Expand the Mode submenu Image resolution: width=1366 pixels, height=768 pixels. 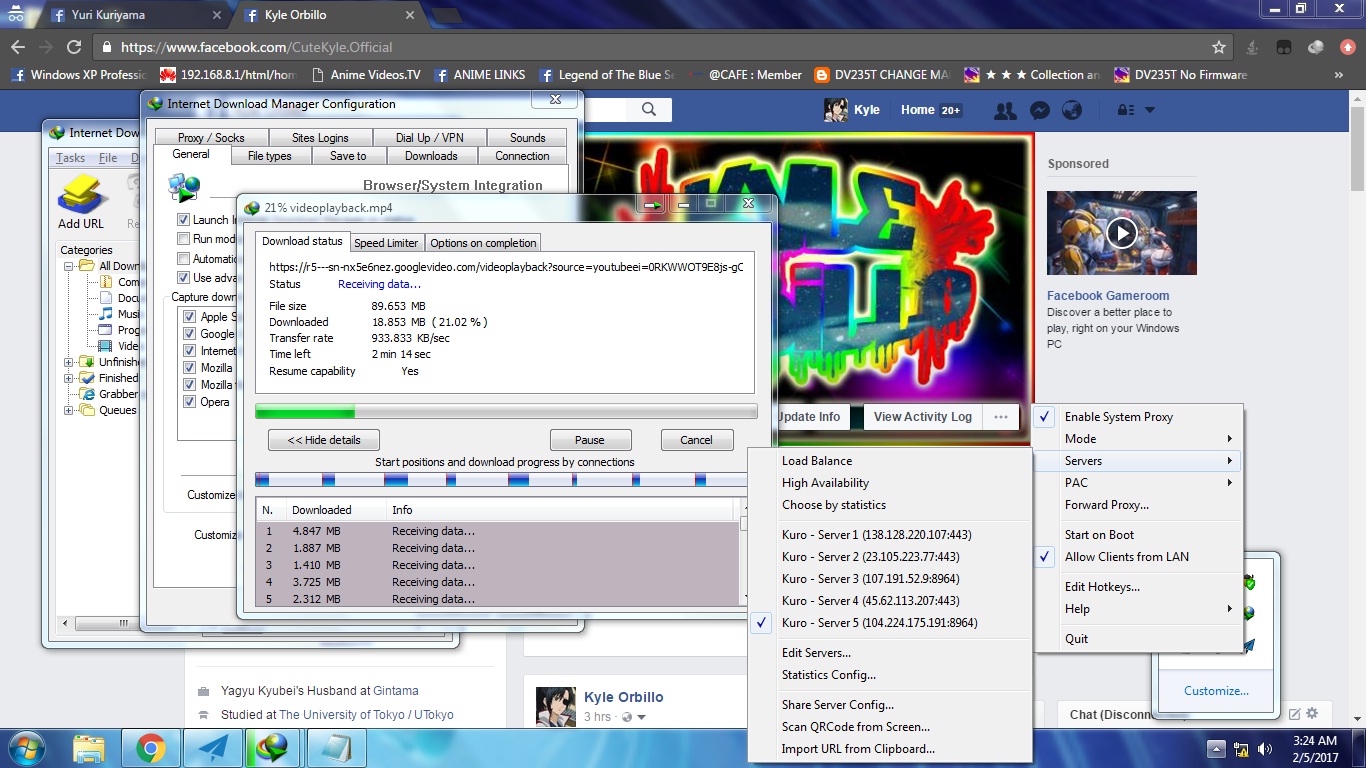pos(1137,439)
